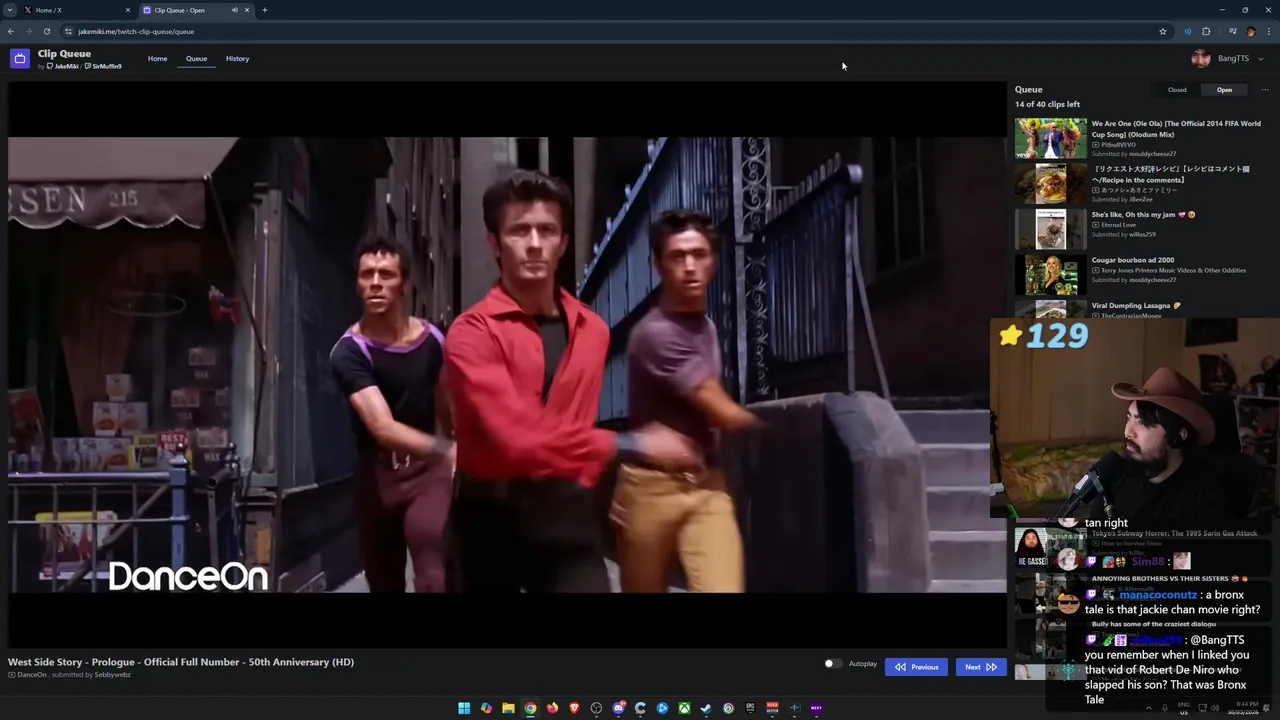Open the Xbox app from taskbar
Image resolution: width=1280 pixels, height=720 pixels.
[x=684, y=708]
